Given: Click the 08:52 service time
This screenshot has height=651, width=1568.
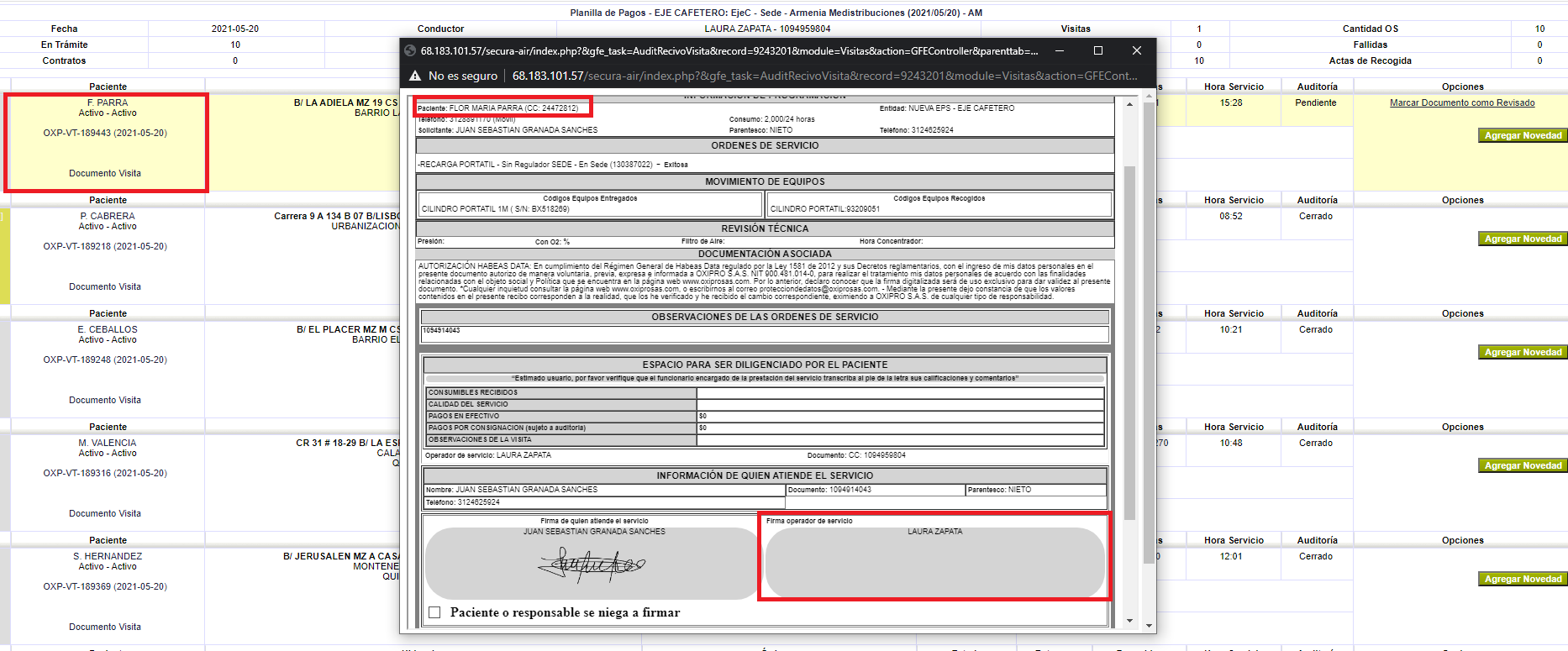Looking at the screenshot, I should (x=1231, y=216).
